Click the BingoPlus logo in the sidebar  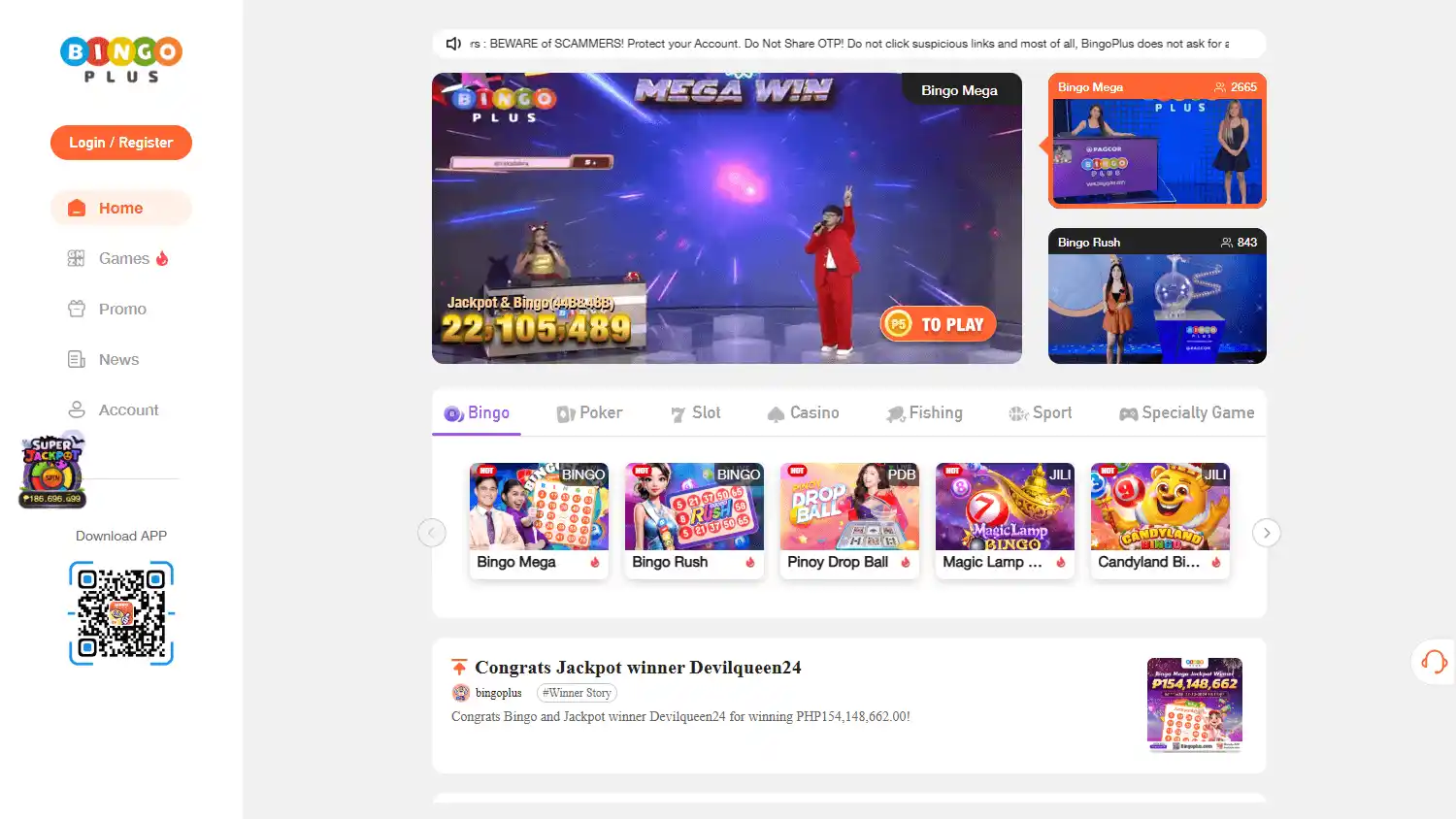tap(121, 59)
